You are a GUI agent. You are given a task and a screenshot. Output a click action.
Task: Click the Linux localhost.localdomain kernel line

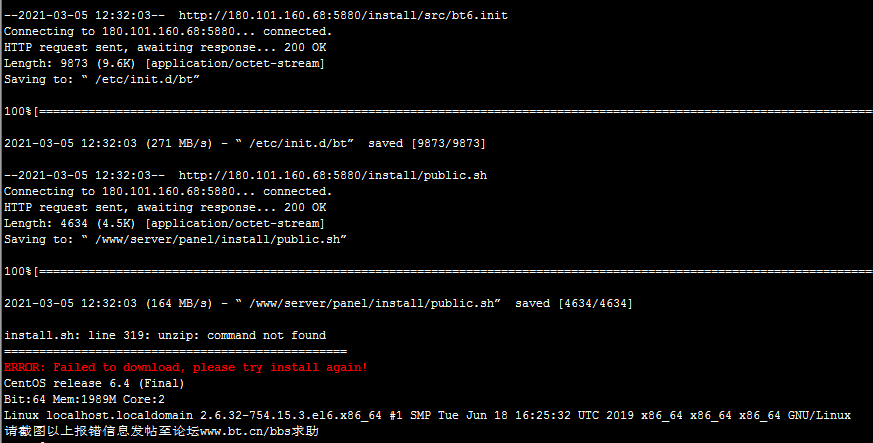pyautogui.click(x=428, y=415)
